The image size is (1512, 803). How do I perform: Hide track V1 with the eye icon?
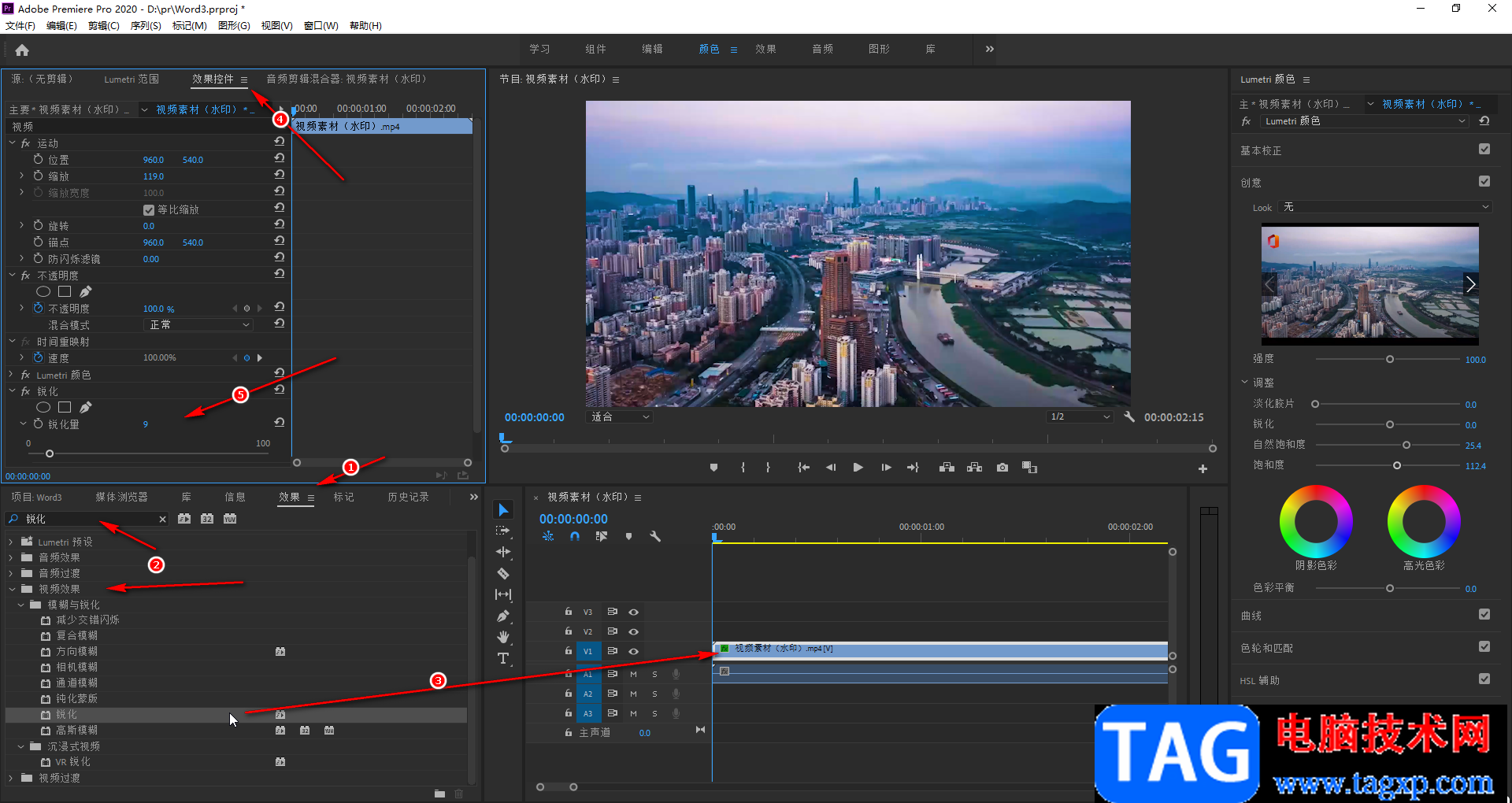pyautogui.click(x=633, y=652)
